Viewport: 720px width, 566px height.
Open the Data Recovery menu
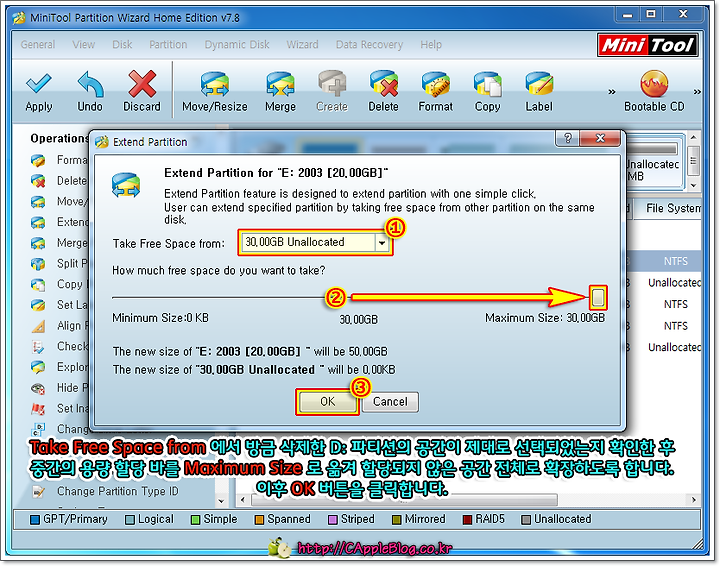pyautogui.click(x=369, y=45)
